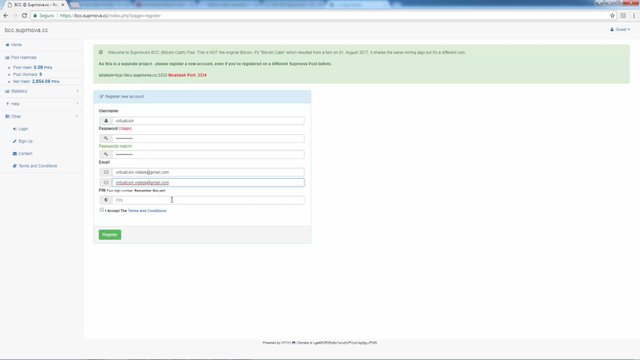Bookmark this page with the star icon

click(x=612, y=16)
